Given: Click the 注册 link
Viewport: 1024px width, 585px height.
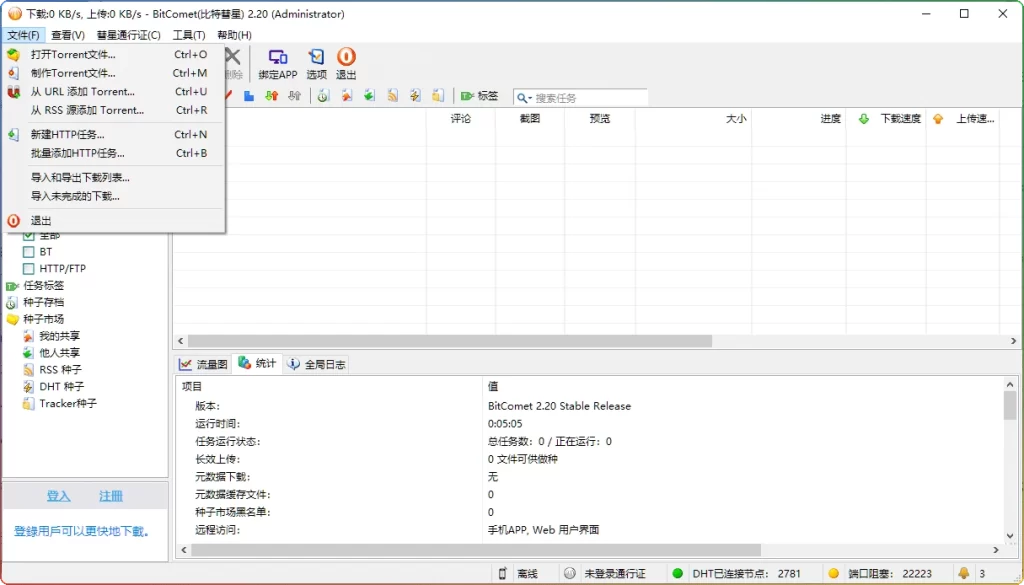Looking at the screenshot, I should [x=110, y=495].
